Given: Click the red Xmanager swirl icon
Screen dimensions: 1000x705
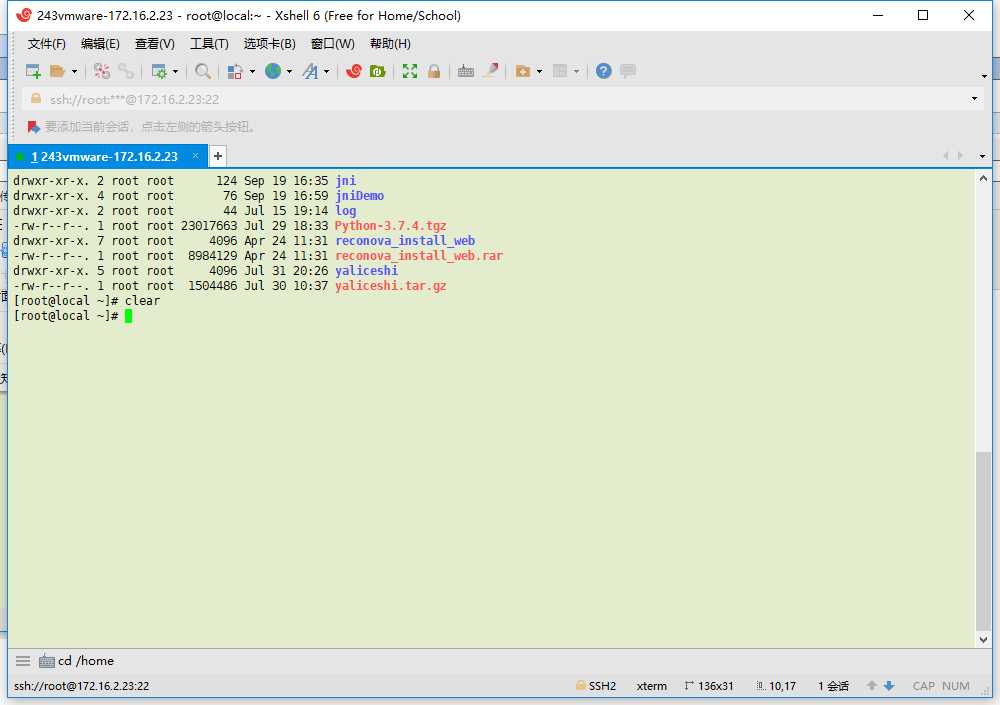Looking at the screenshot, I should coord(353,71).
